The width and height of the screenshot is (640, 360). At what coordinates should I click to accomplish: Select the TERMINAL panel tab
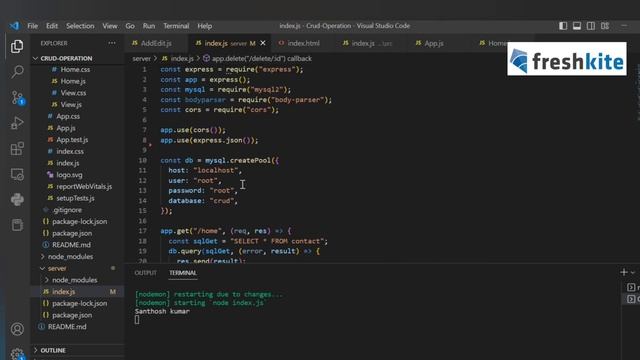183,273
